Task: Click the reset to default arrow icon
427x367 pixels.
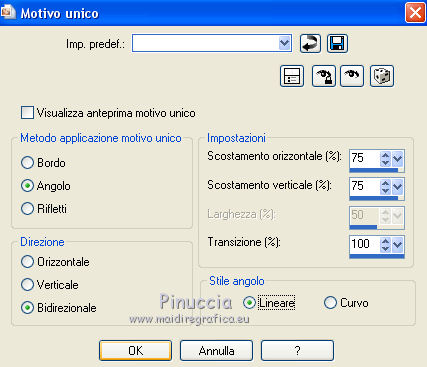Action: (310, 43)
